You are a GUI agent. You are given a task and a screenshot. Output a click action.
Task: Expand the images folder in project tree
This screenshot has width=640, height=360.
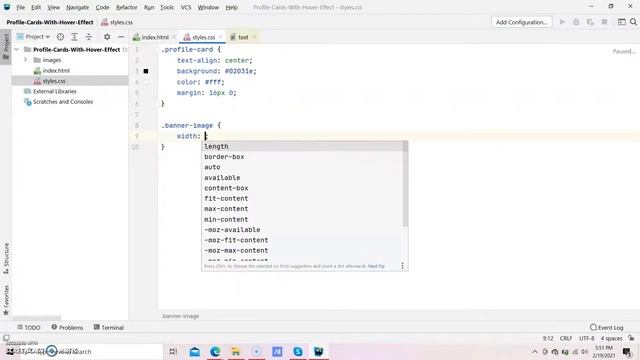point(25,60)
